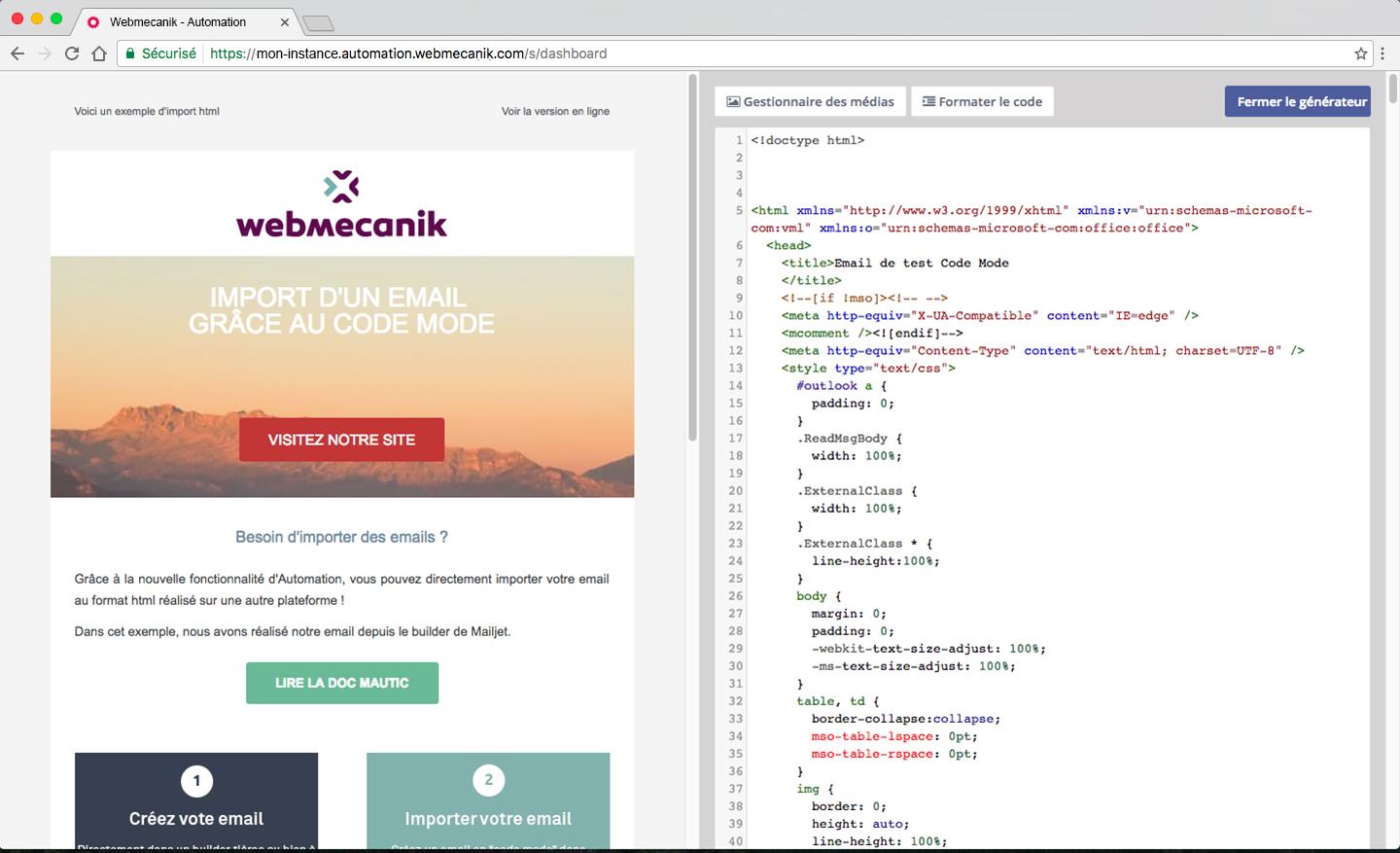Click the preview pane vertical scrollbar

point(692,258)
